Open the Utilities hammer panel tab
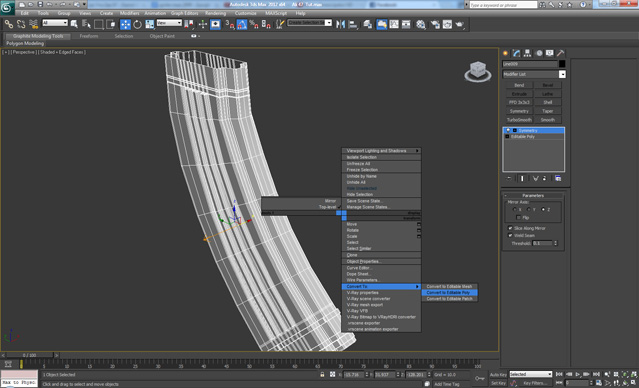Viewport: 639px width, 388px height. pos(561,53)
